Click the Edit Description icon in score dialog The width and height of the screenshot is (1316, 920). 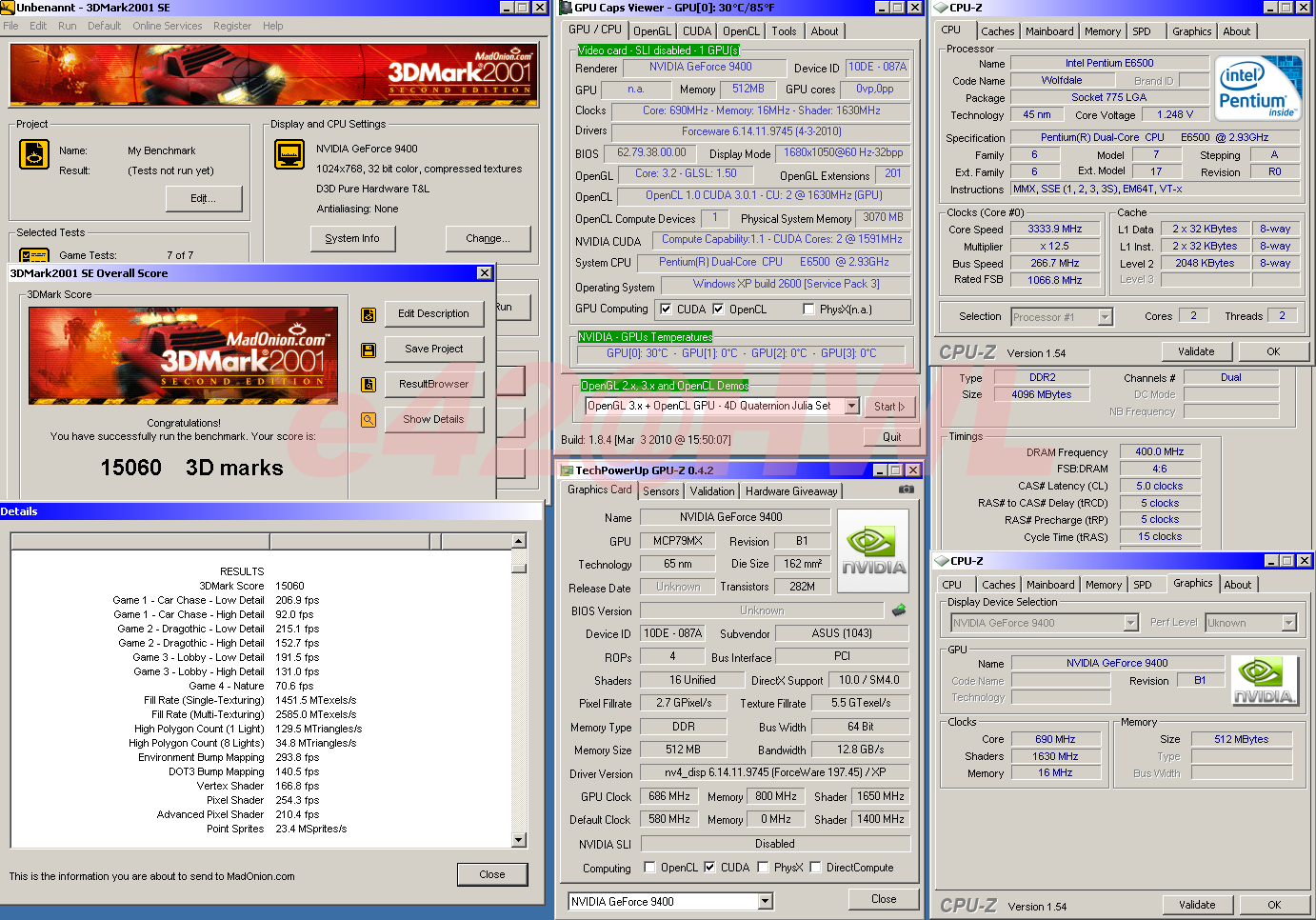369,315
